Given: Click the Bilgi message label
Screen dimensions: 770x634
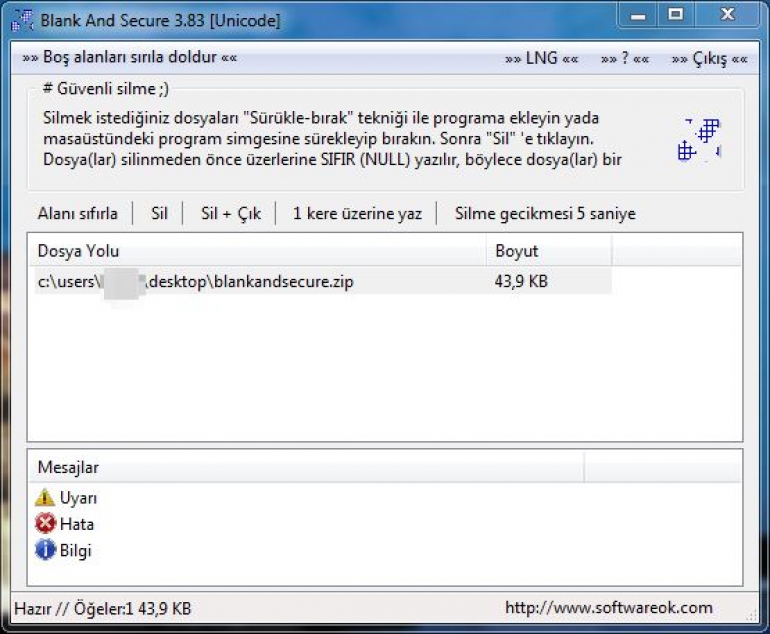Looking at the screenshot, I should pyautogui.click(x=76, y=551).
